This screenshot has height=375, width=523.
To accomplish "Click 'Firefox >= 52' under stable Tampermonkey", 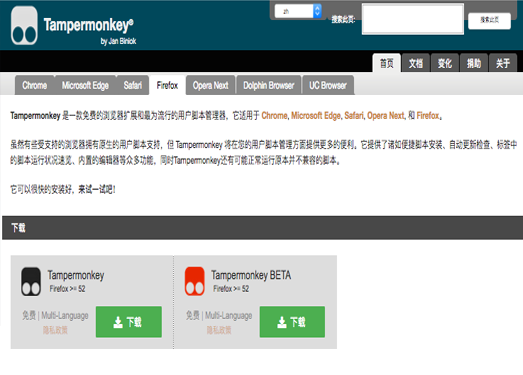I will coord(67,289).
